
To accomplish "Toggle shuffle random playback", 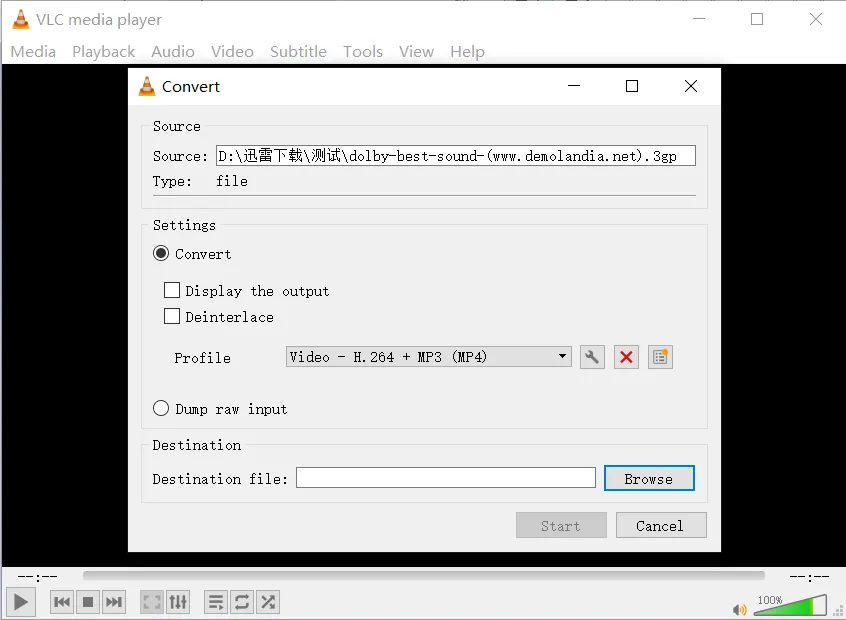I will point(268,602).
